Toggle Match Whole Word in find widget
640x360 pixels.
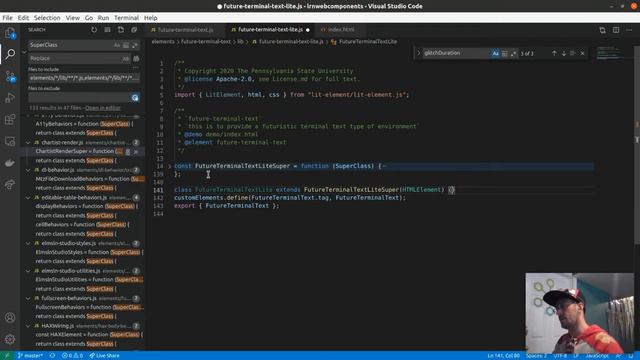click(504, 53)
